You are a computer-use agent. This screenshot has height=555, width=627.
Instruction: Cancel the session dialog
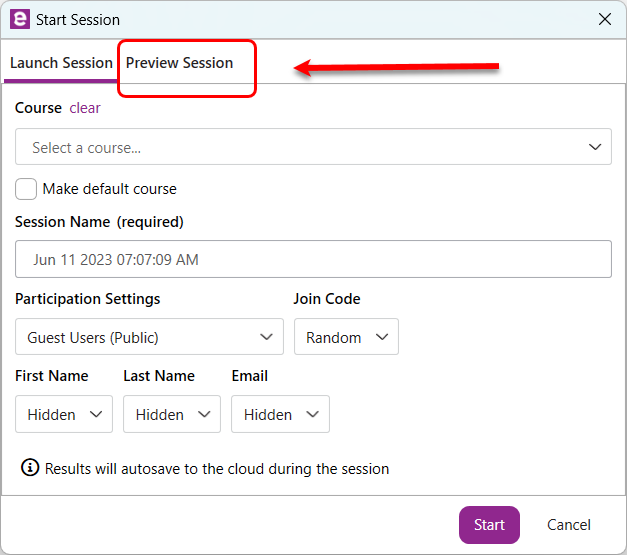click(568, 525)
